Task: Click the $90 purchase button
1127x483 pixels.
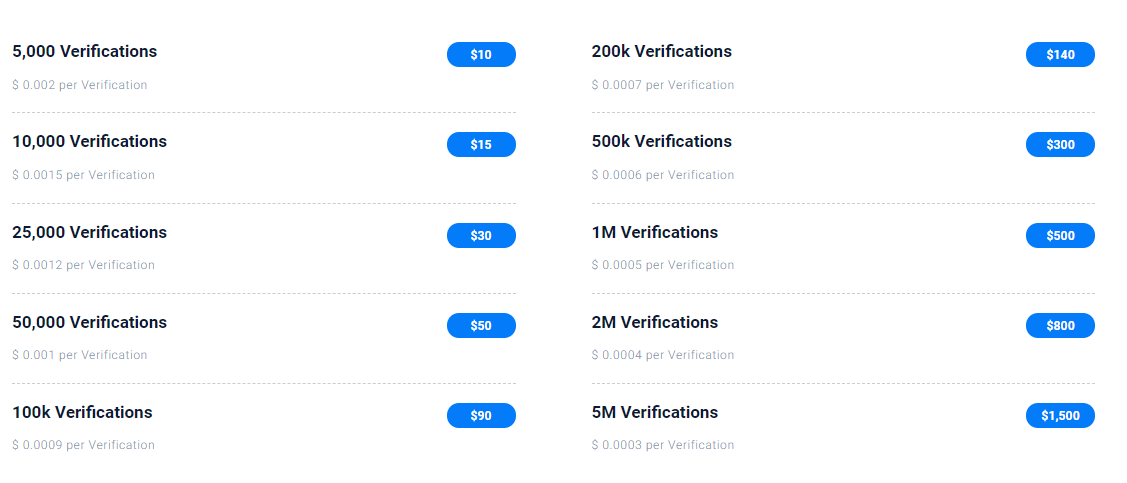Action: pos(481,416)
